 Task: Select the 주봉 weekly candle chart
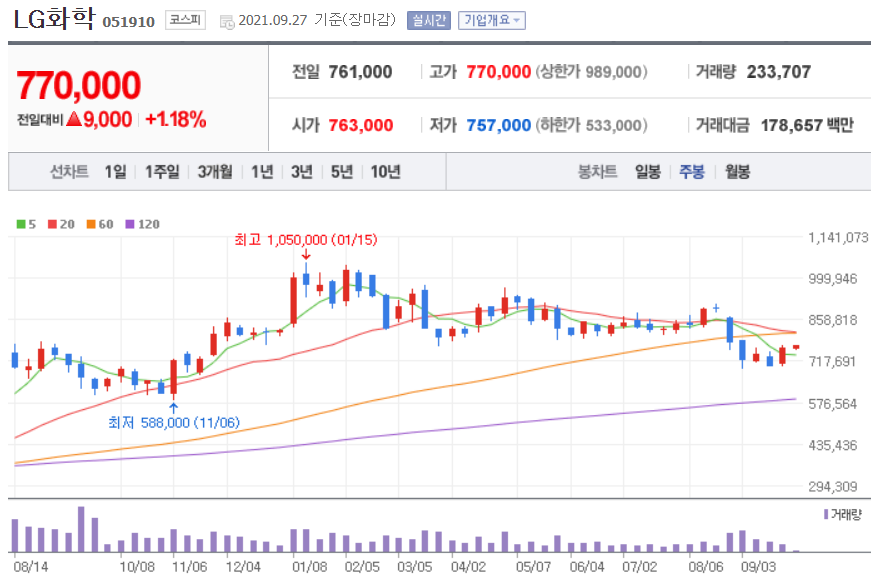tap(692, 172)
